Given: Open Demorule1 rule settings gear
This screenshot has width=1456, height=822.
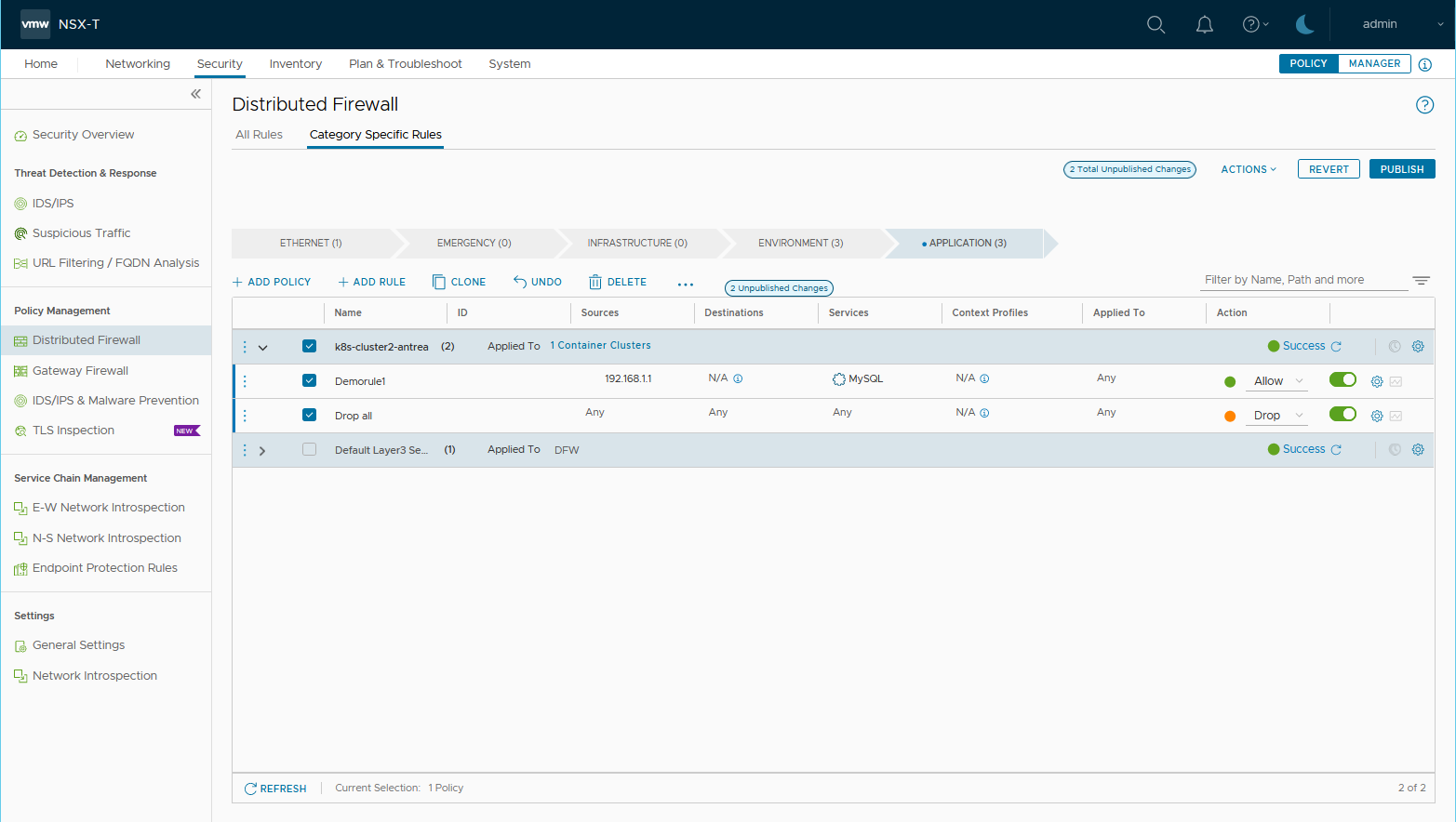Looking at the screenshot, I should tap(1377, 381).
